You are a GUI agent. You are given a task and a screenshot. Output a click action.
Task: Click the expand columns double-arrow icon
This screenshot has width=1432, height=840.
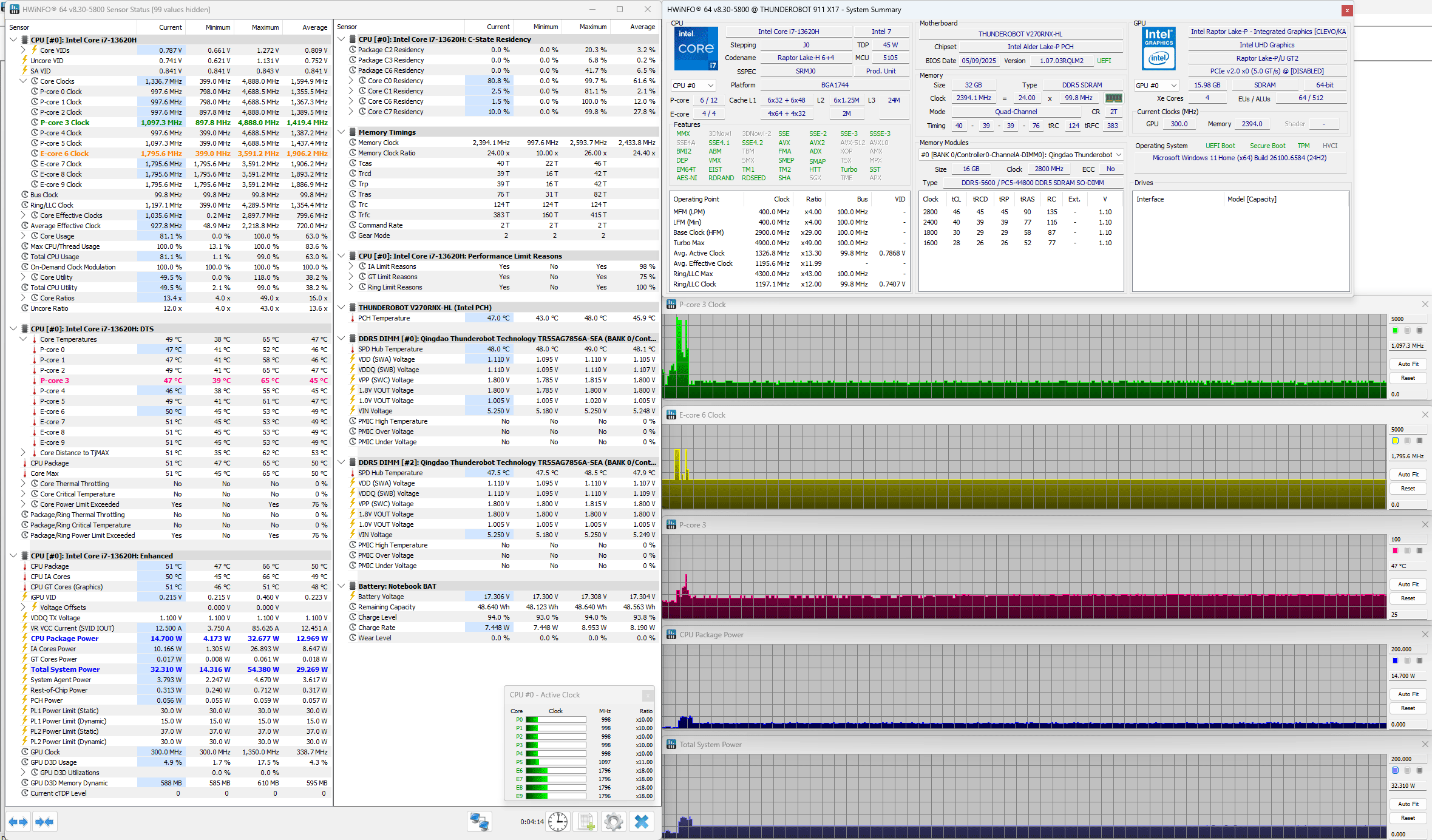[18, 822]
